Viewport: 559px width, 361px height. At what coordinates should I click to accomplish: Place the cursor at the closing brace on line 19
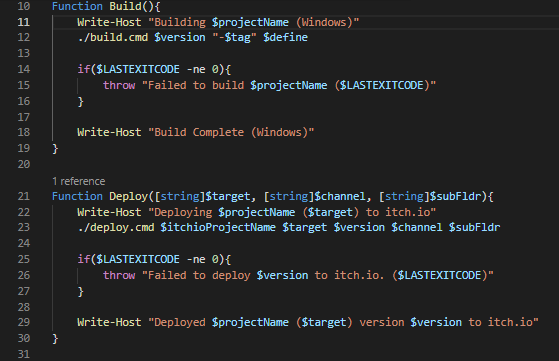click(55, 148)
